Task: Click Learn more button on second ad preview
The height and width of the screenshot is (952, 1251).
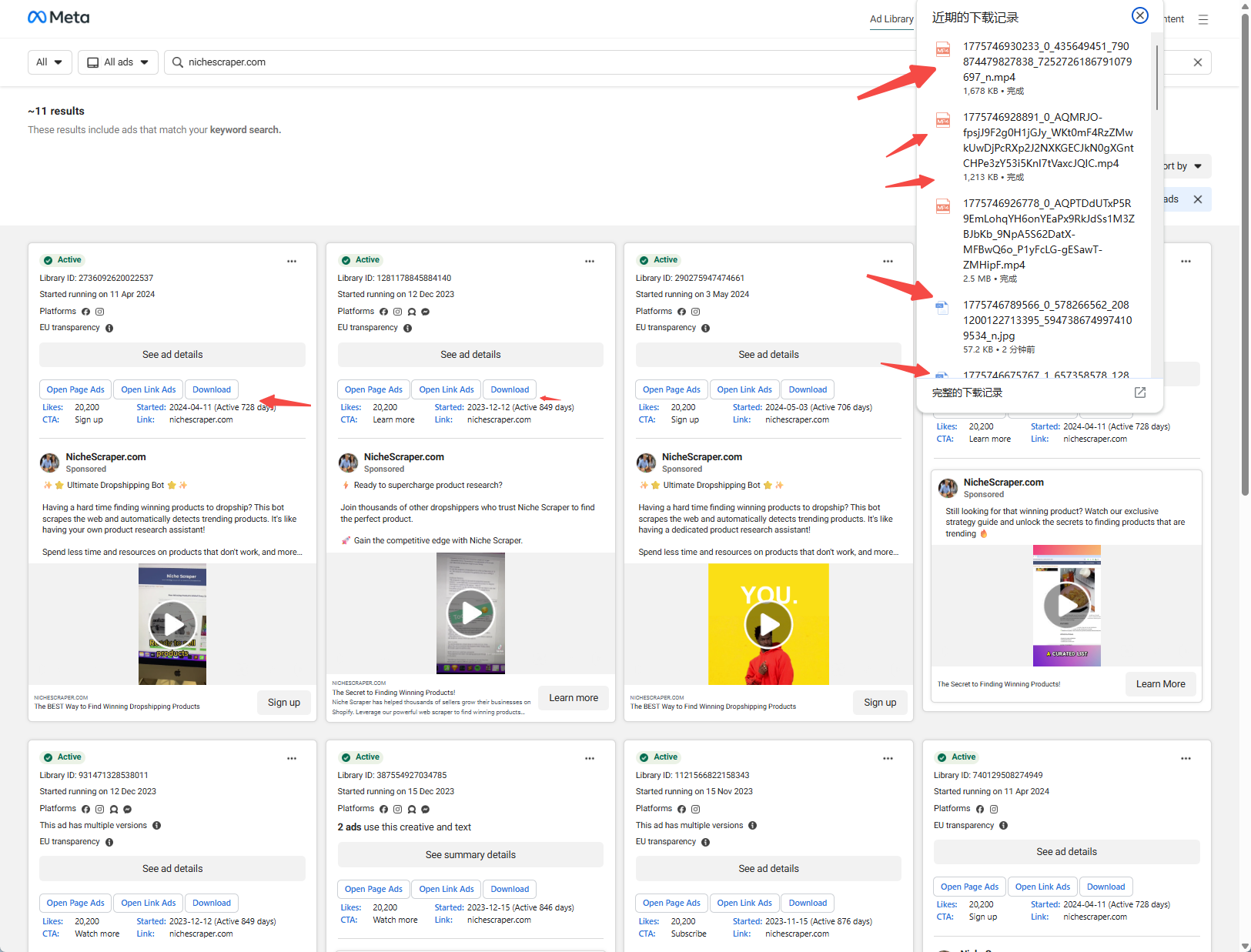Action: (x=574, y=698)
